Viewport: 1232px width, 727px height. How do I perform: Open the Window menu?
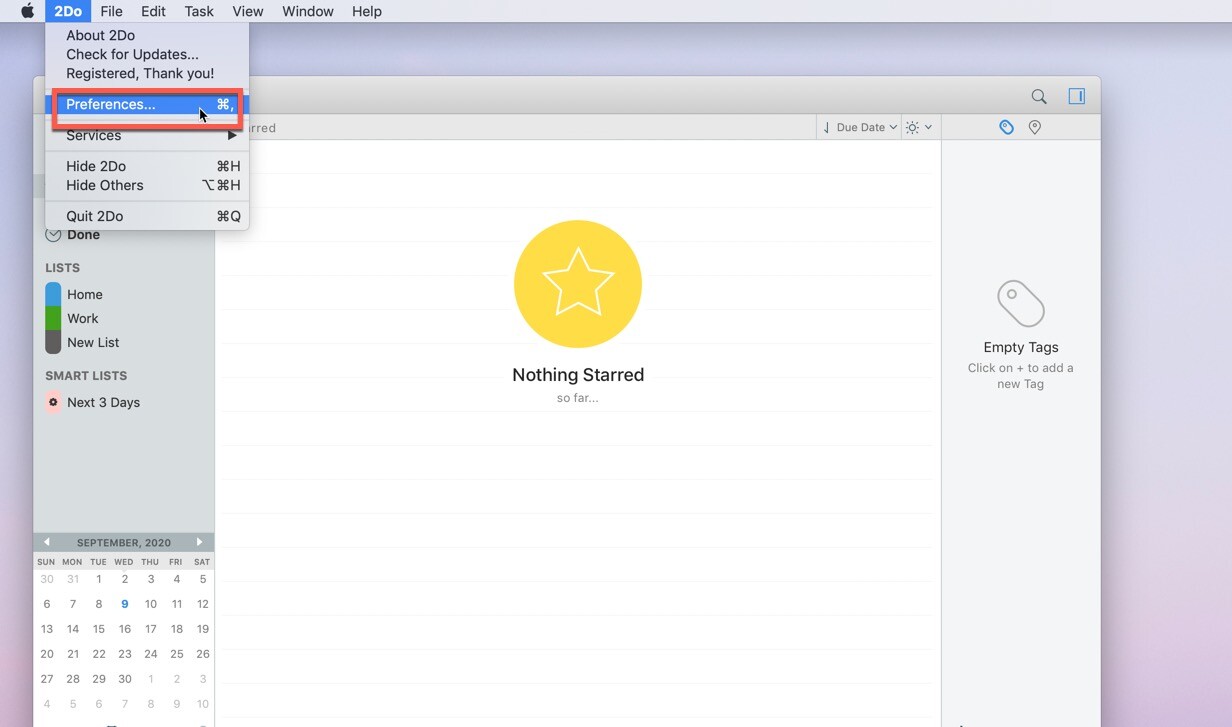coord(307,11)
